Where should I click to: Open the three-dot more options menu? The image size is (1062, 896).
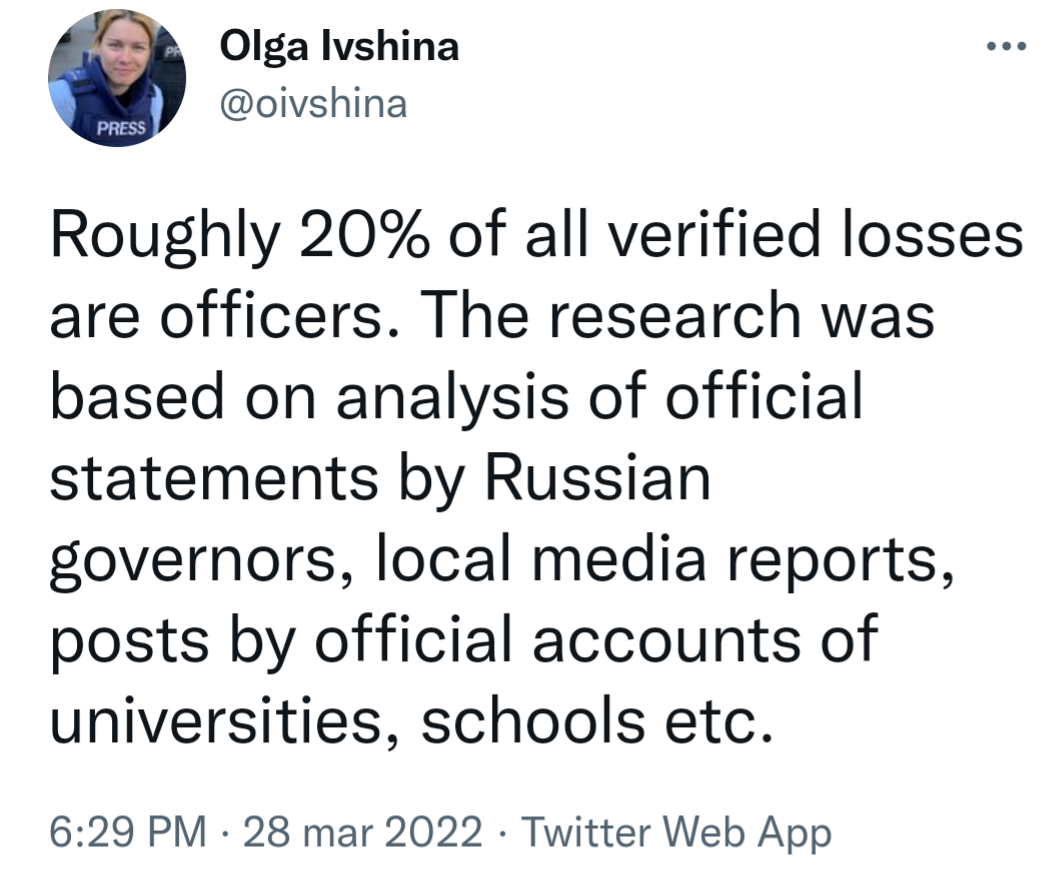[x=1006, y=47]
